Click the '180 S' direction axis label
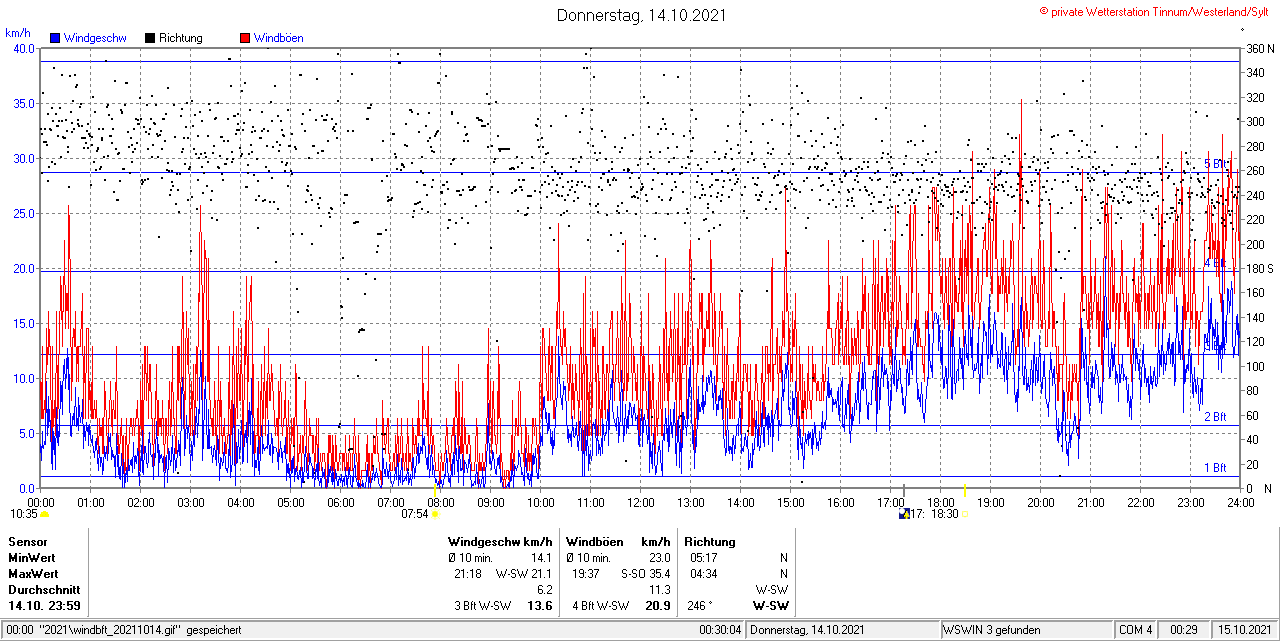This screenshot has width=1280, height=641. coord(1258,268)
